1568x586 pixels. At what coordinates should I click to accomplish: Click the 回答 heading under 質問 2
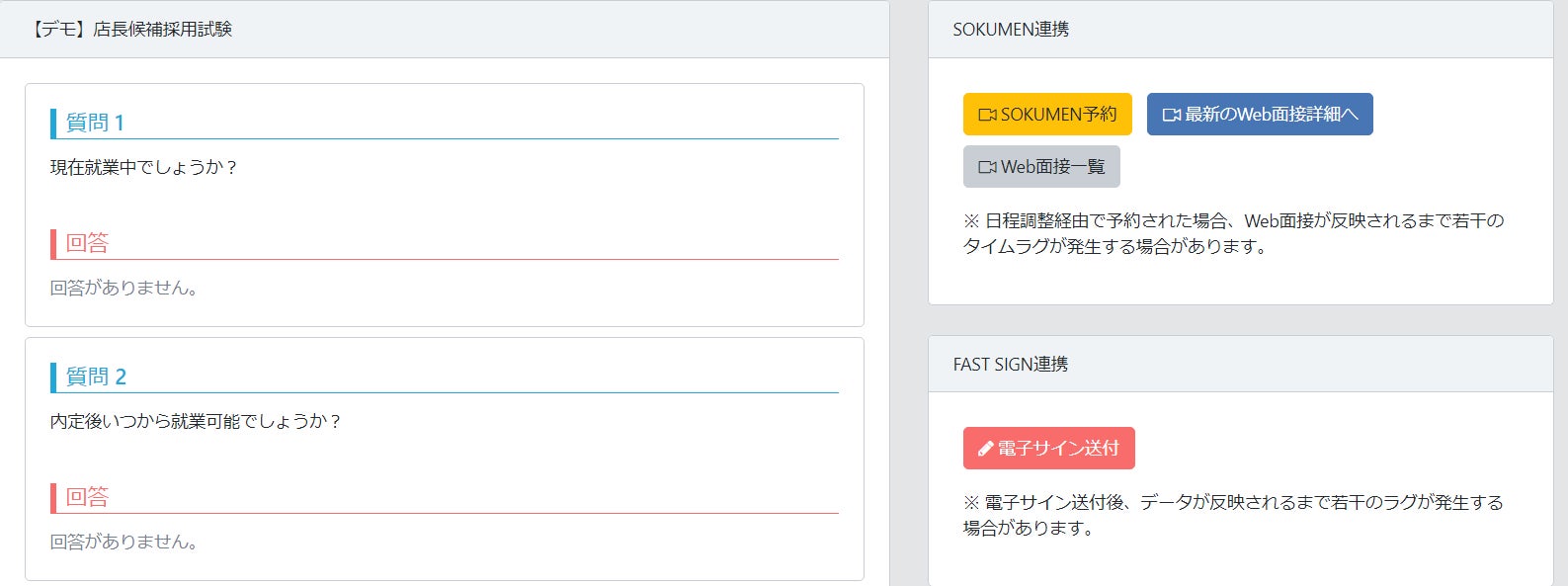click(x=87, y=497)
